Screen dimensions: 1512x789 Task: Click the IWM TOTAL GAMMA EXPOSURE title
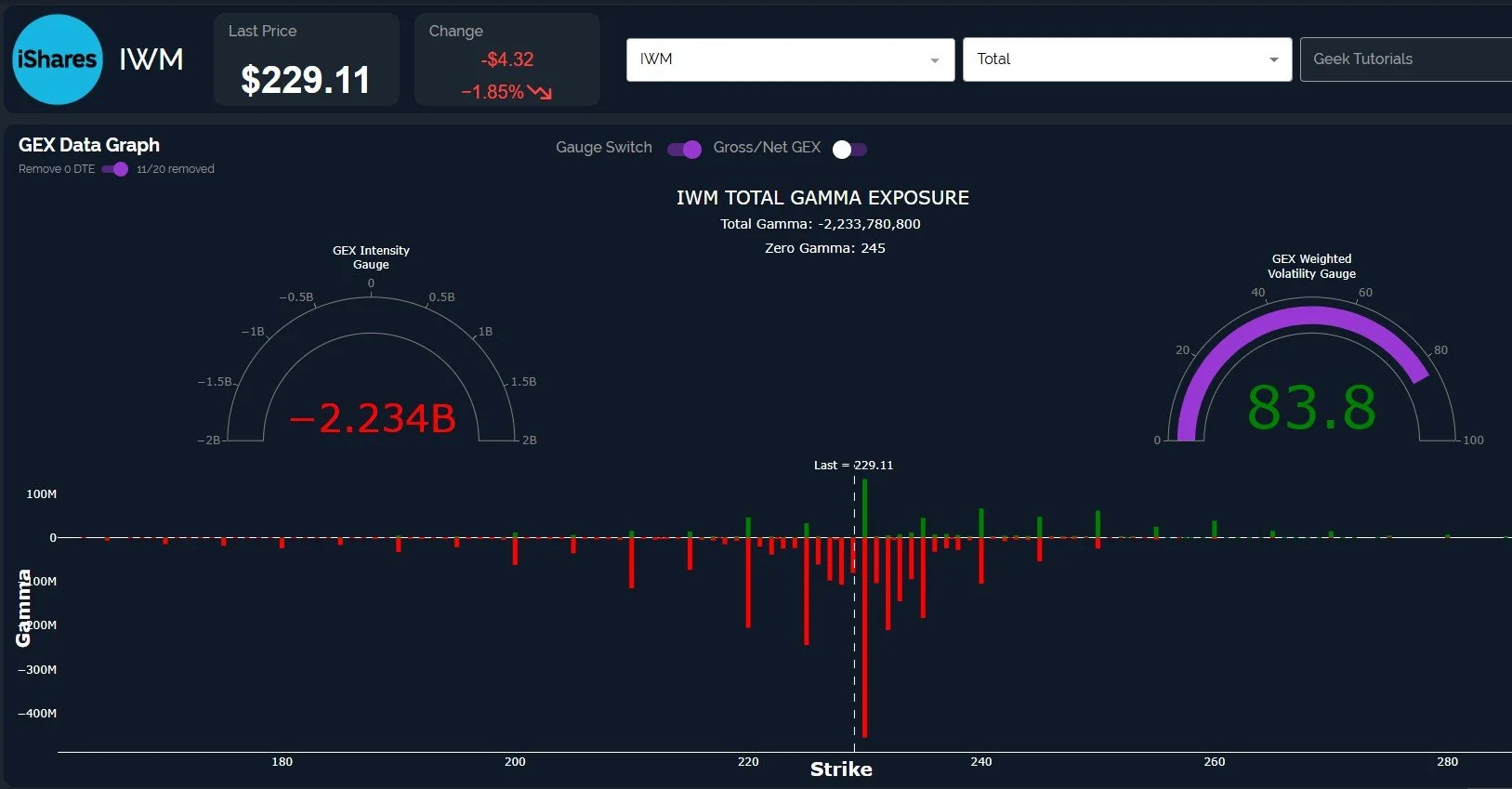(822, 198)
